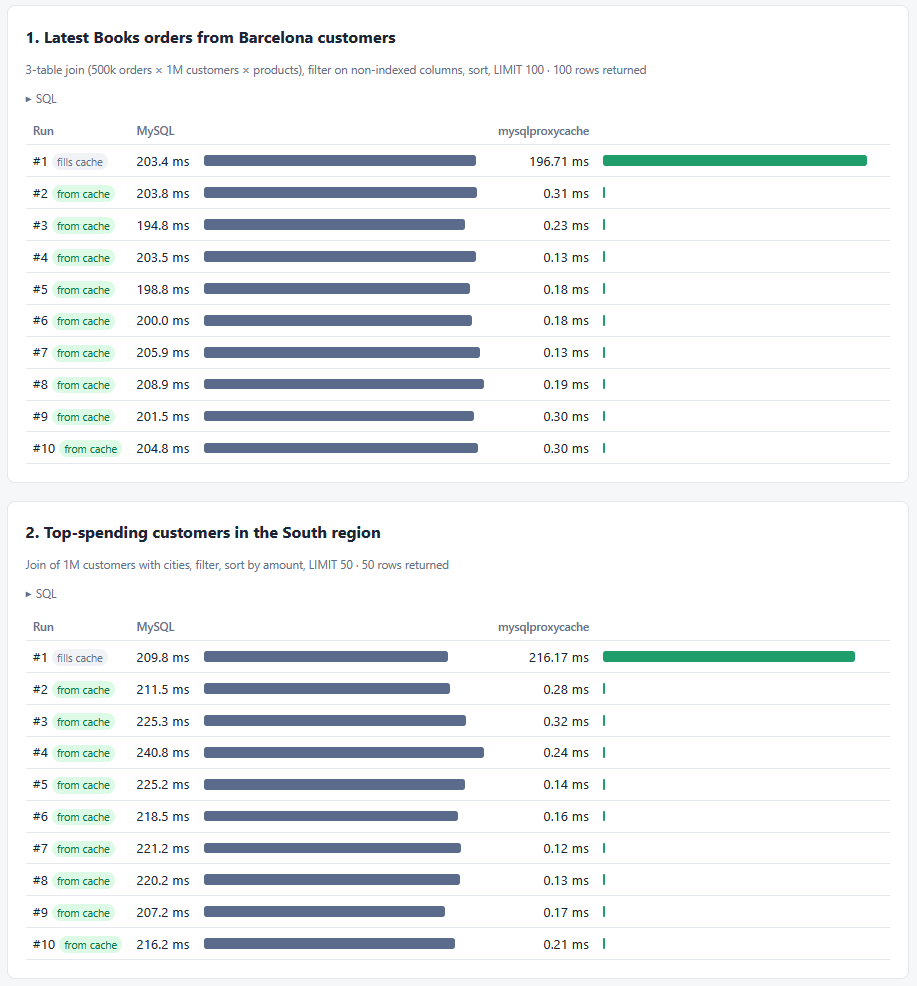Click the mysqlproxycache value 0.12 ms

pyautogui.click(x=566, y=848)
